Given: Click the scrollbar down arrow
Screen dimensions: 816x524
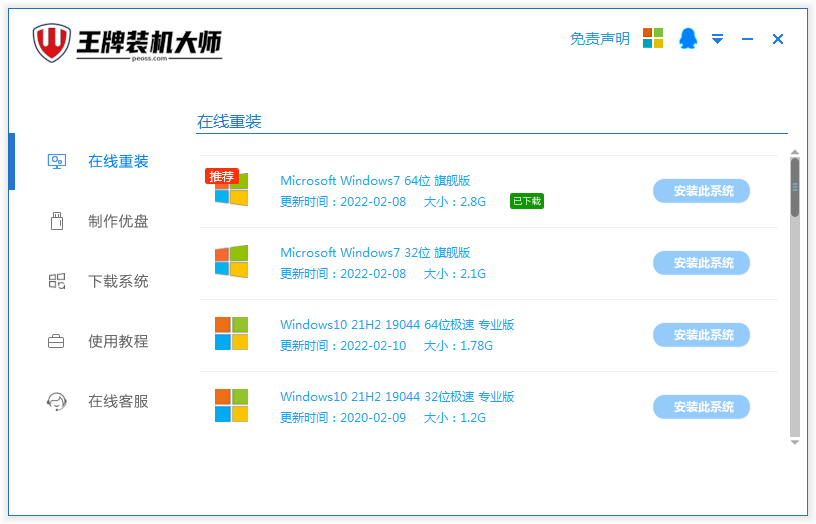Looking at the screenshot, I should 795,442.
